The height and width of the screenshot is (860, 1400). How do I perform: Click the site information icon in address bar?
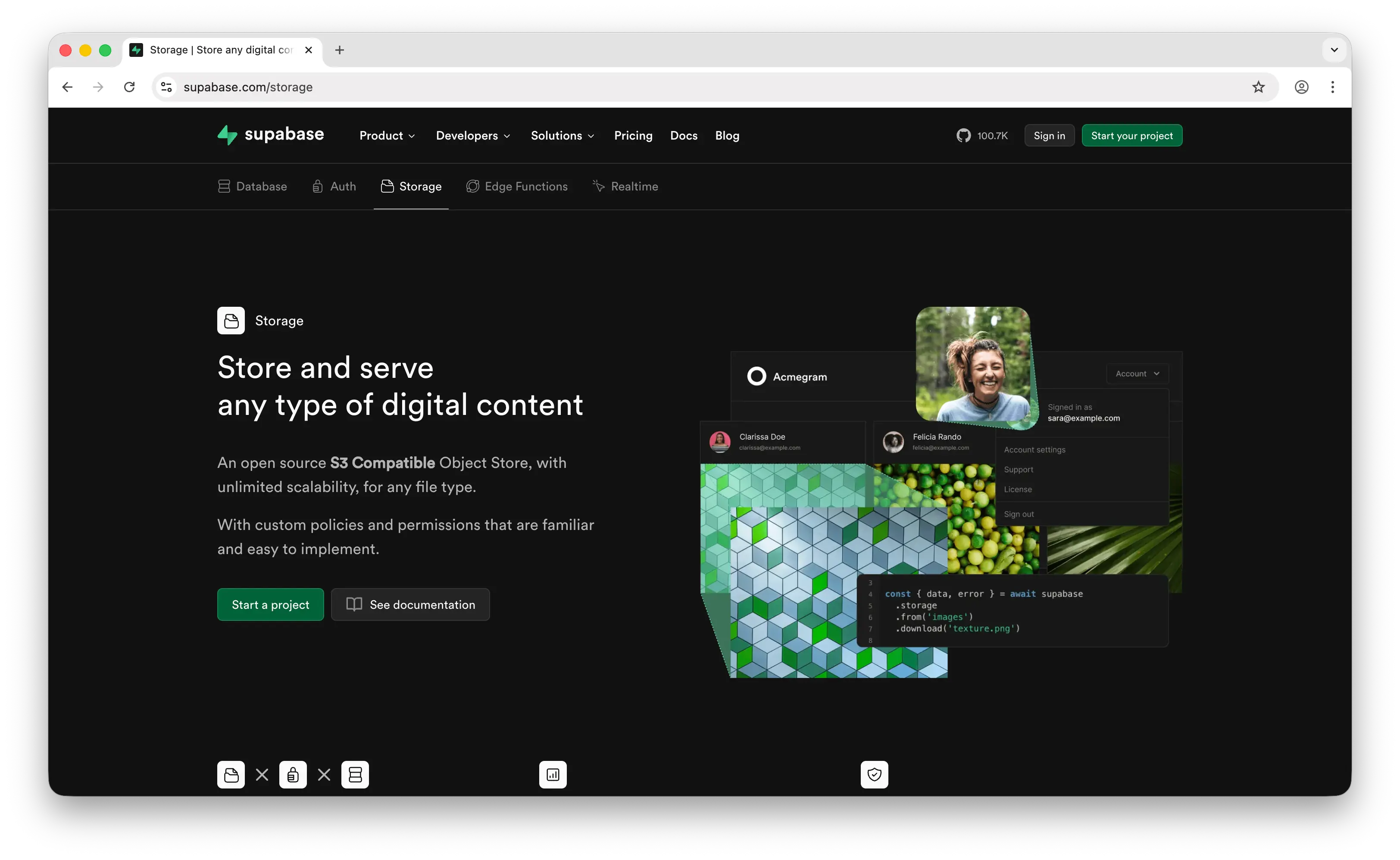tap(166, 87)
